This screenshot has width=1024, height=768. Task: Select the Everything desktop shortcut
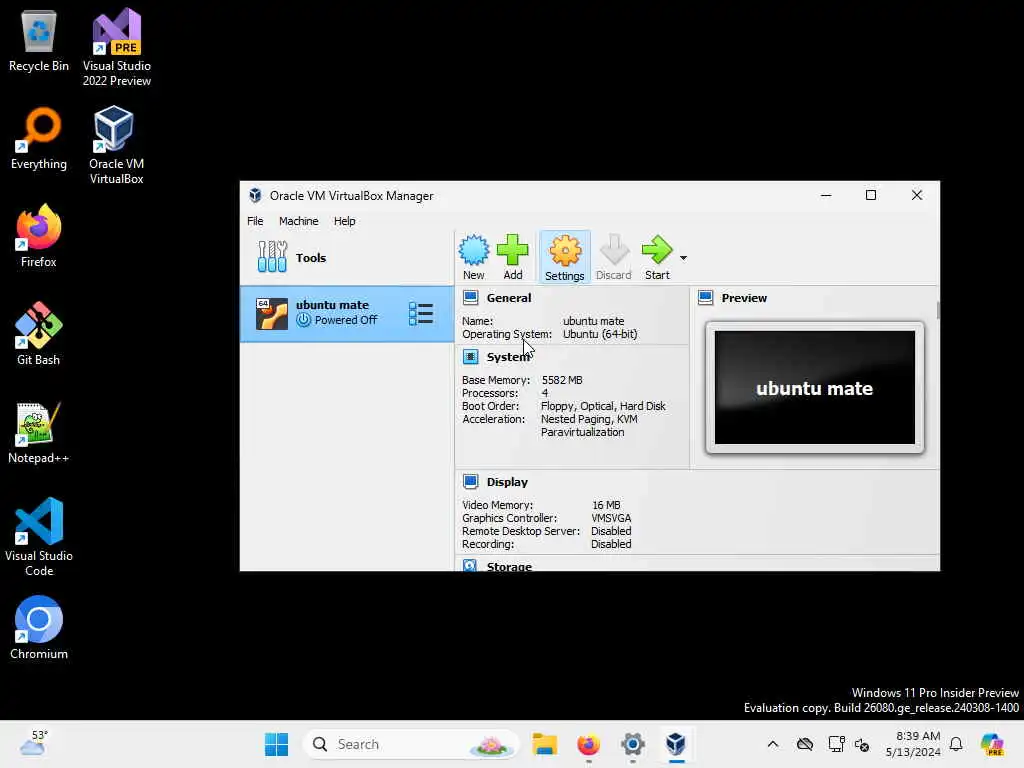tap(39, 139)
